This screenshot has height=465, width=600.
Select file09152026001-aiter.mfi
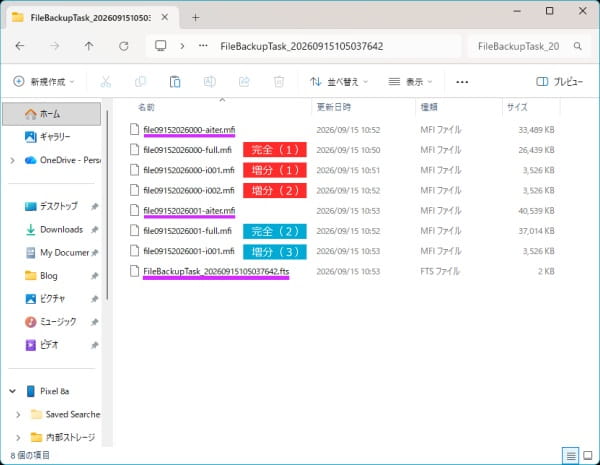click(x=189, y=210)
